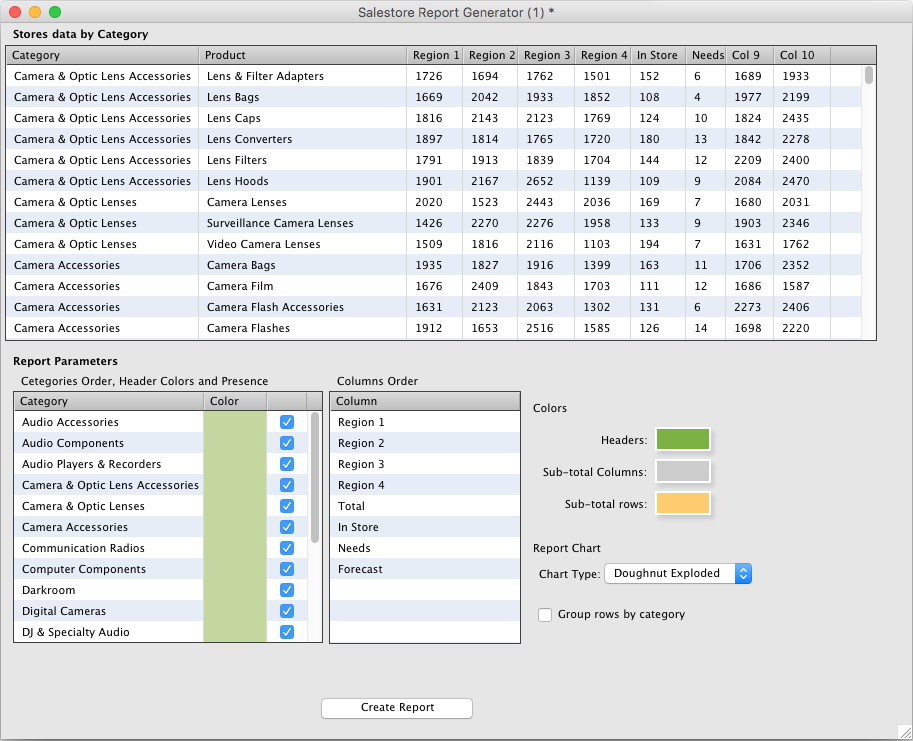
Task: Toggle the Darkroom category checkbox
Action: pos(287,590)
